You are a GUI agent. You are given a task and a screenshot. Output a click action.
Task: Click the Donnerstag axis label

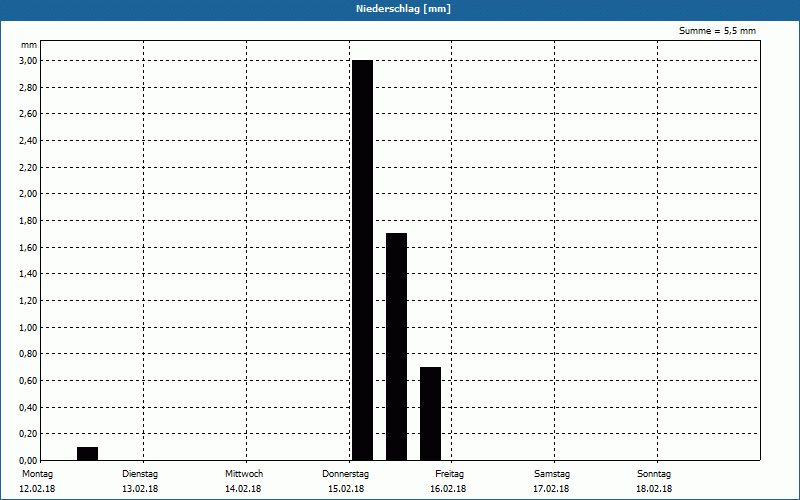pos(345,474)
